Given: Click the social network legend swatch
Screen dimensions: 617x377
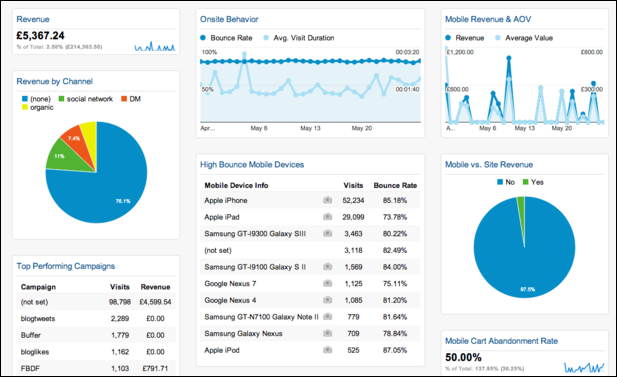Looking at the screenshot, I should (61, 98).
